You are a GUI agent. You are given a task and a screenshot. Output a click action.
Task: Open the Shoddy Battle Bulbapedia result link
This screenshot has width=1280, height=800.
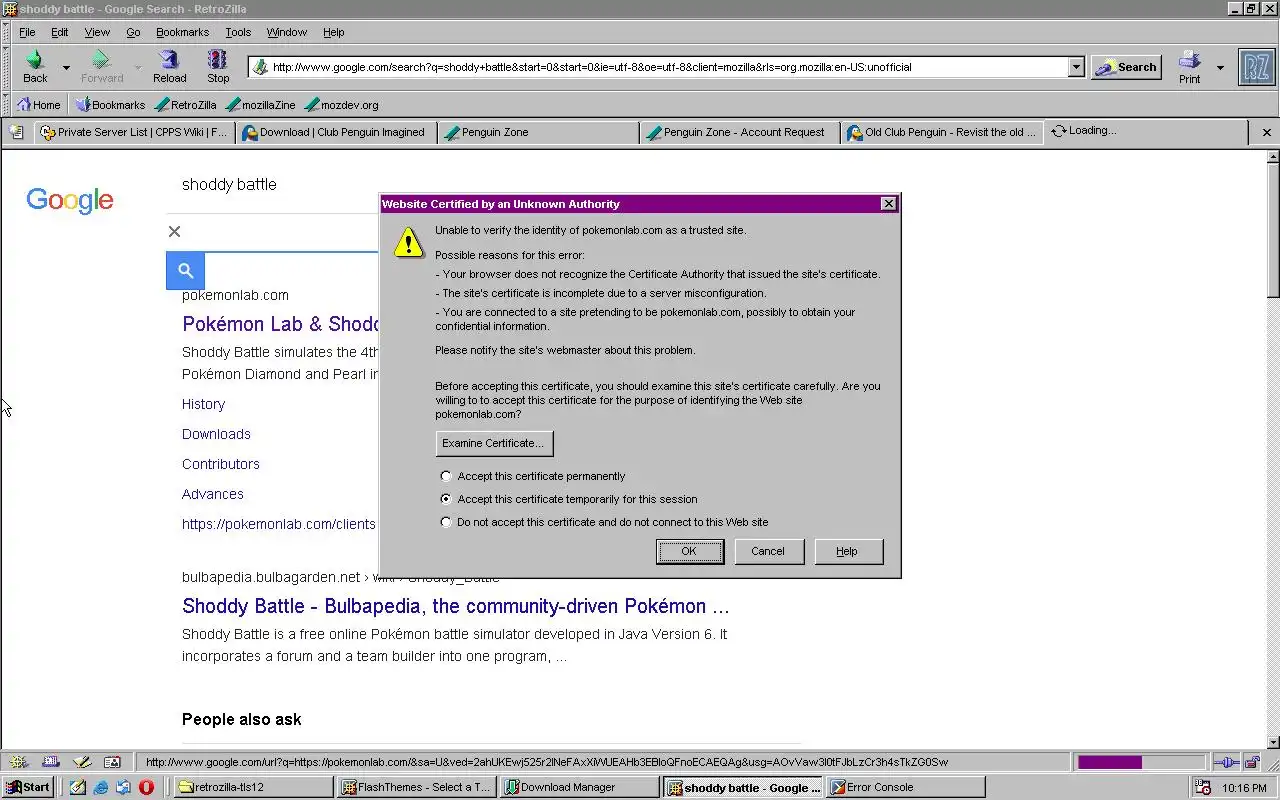[455, 606]
